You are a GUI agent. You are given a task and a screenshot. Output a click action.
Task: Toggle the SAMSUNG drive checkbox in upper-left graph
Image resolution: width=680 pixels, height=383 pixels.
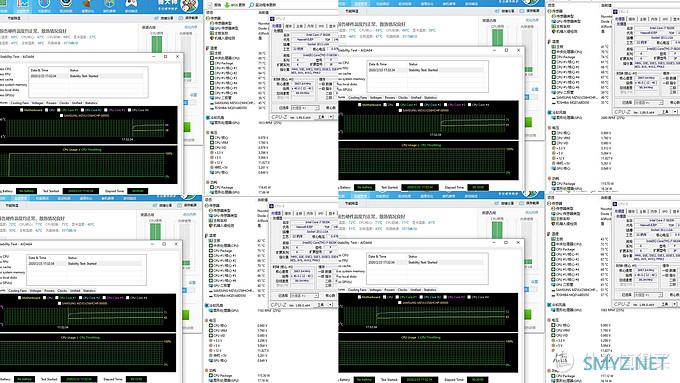tap(61, 115)
